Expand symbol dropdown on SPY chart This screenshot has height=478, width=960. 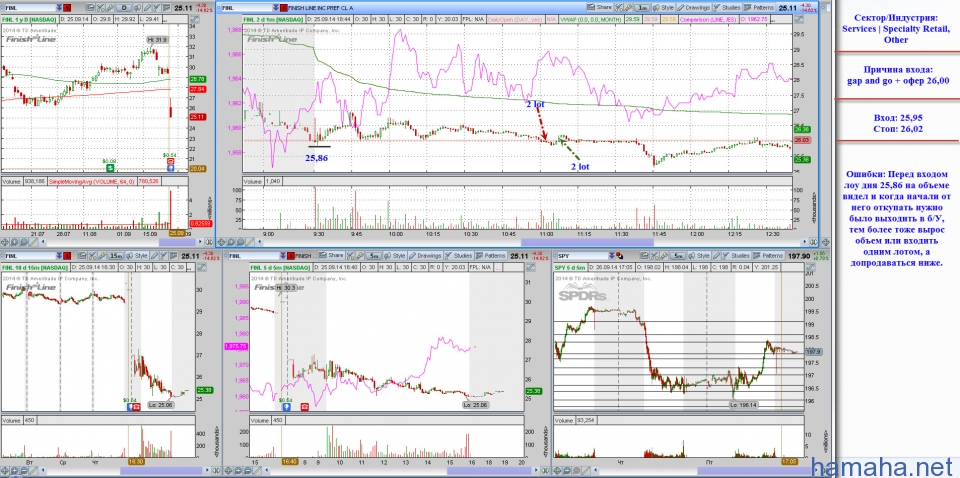612,256
